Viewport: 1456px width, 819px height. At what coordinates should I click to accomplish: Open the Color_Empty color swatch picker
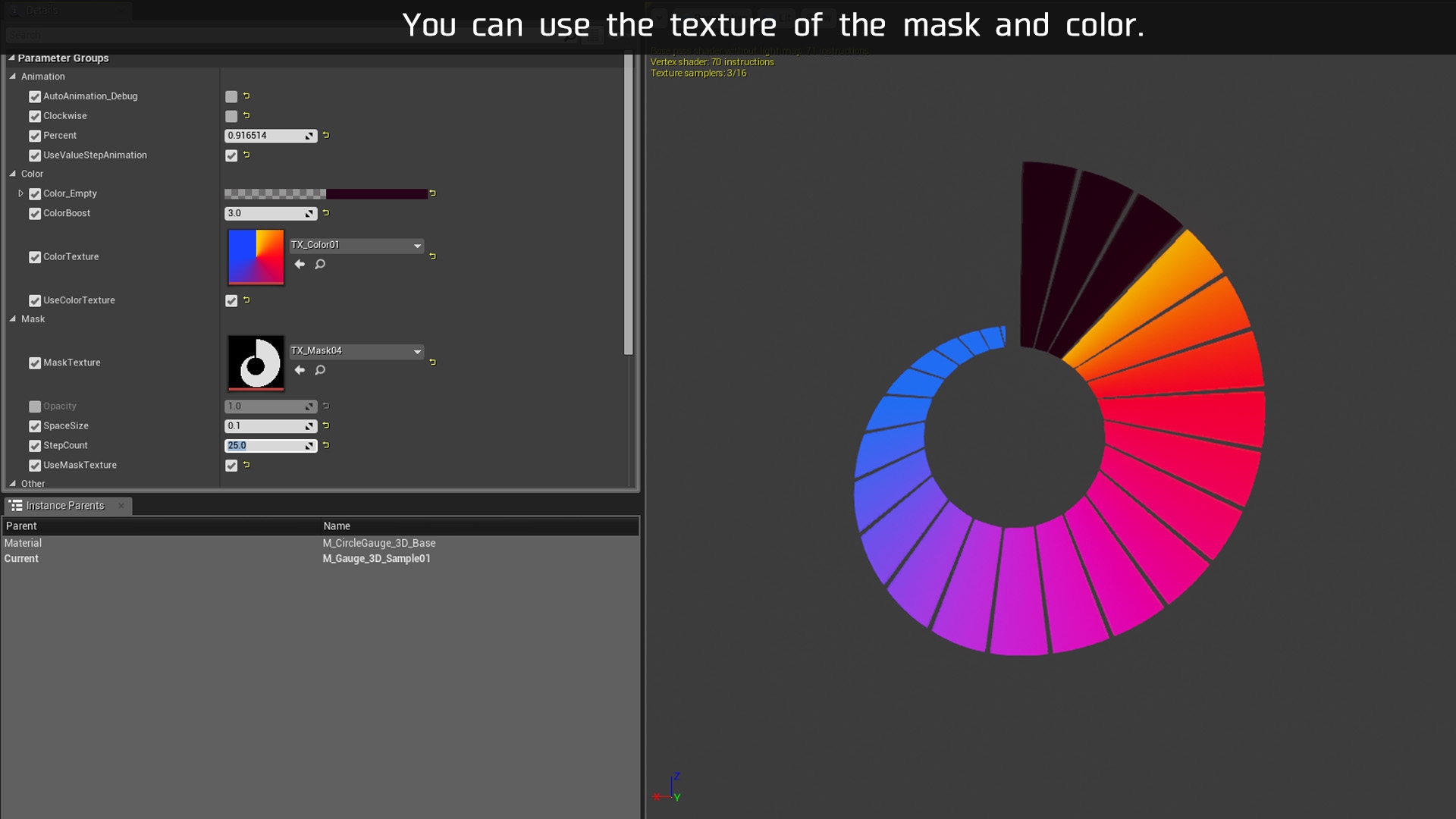[326, 194]
